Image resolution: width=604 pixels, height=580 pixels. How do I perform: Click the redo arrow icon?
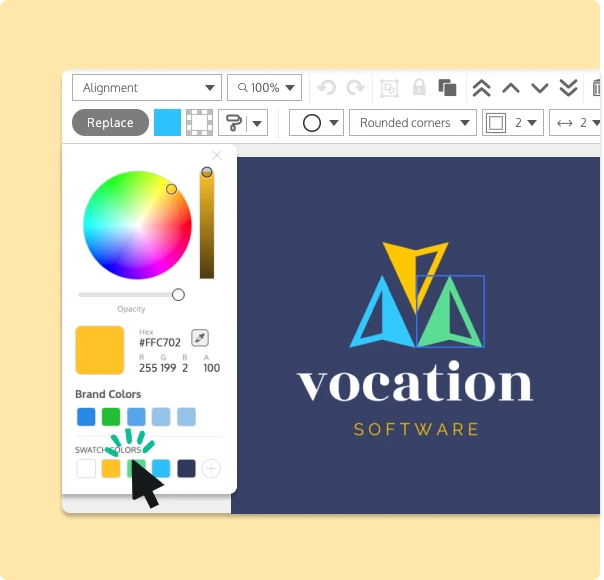[355, 87]
